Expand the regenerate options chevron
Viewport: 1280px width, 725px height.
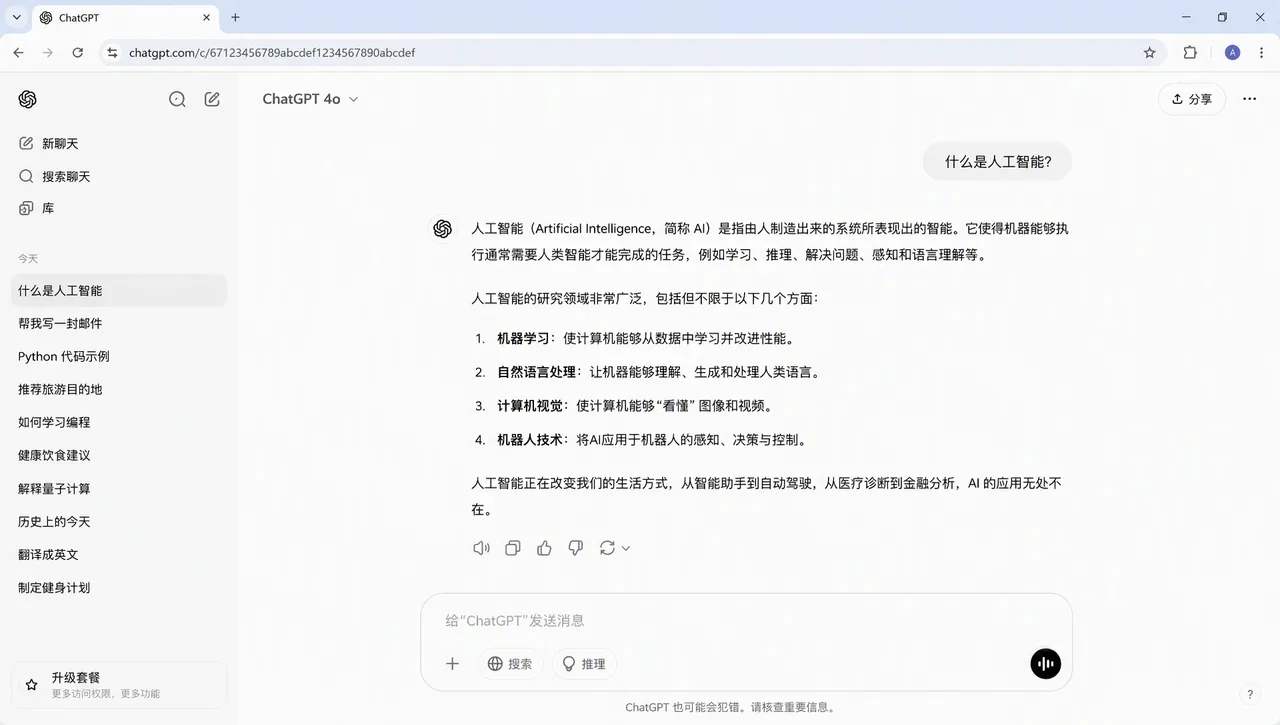pyautogui.click(x=626, y=548)
